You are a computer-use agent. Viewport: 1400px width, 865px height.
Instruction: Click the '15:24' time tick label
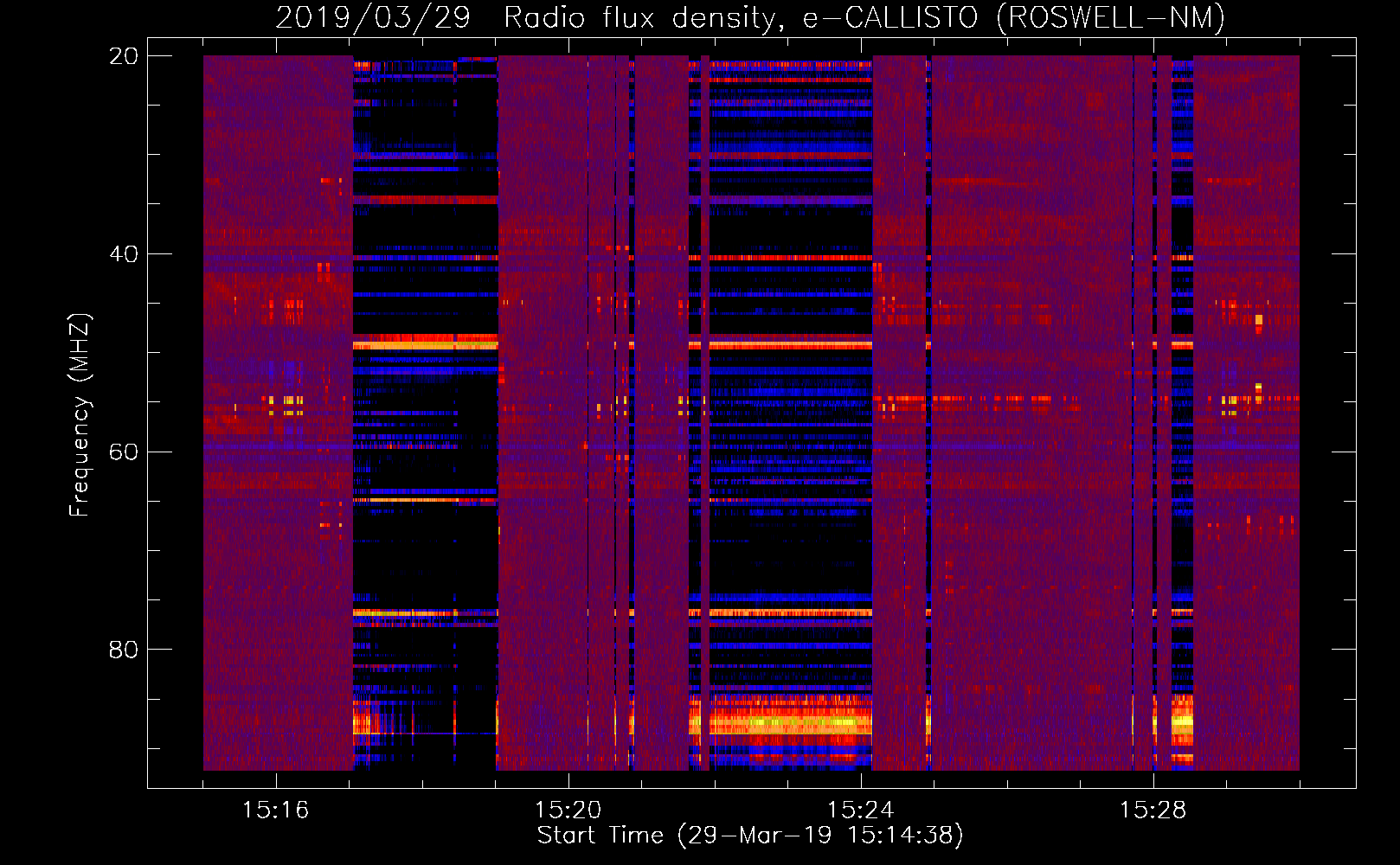point(860,811)
